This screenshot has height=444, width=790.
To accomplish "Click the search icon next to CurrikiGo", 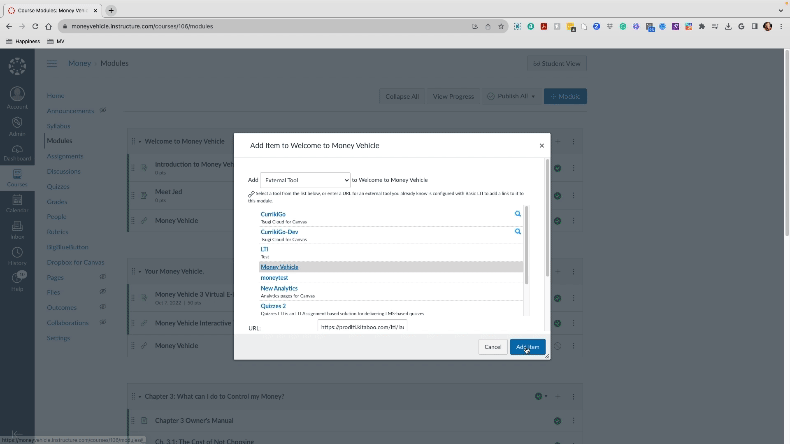I will tap(517, 214).
